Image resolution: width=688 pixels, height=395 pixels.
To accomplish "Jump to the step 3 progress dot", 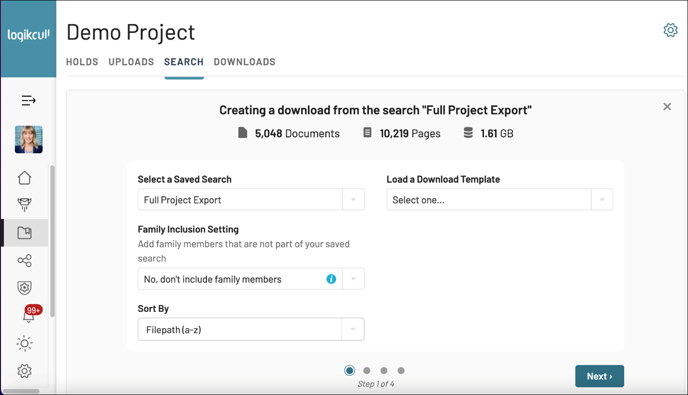I will coord(384,370).
